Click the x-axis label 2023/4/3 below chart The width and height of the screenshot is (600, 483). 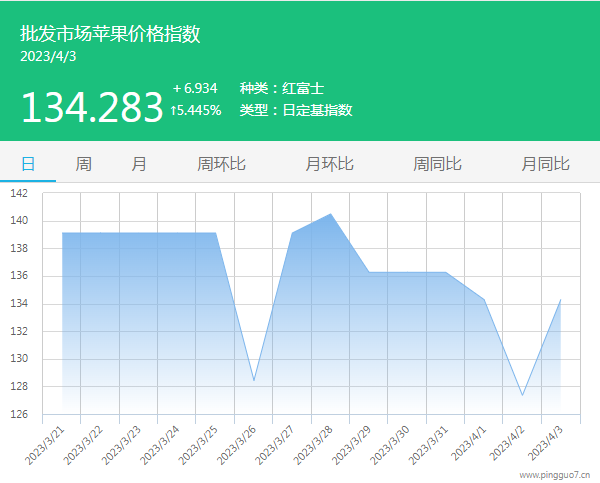pos(546,443)
